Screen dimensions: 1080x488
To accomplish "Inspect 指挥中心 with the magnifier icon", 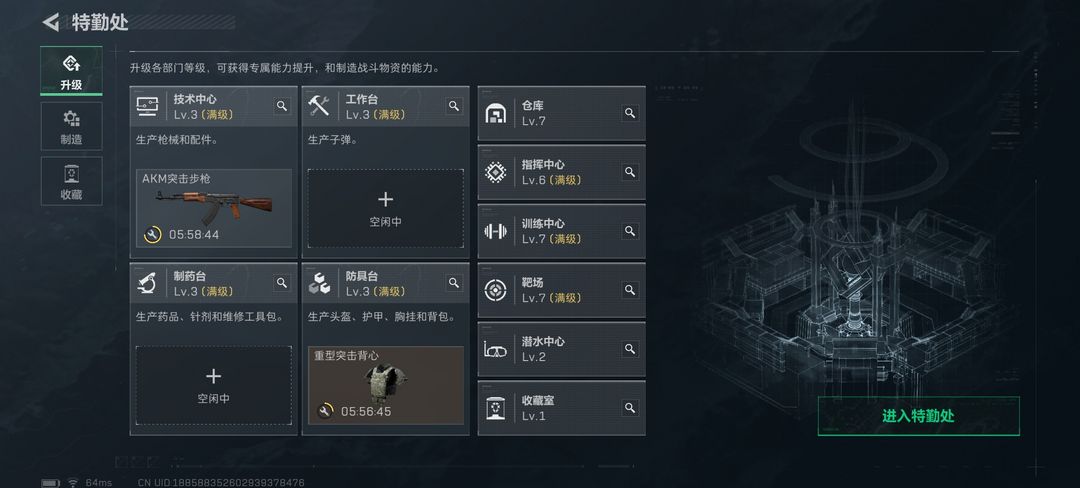I will point(630,172).
